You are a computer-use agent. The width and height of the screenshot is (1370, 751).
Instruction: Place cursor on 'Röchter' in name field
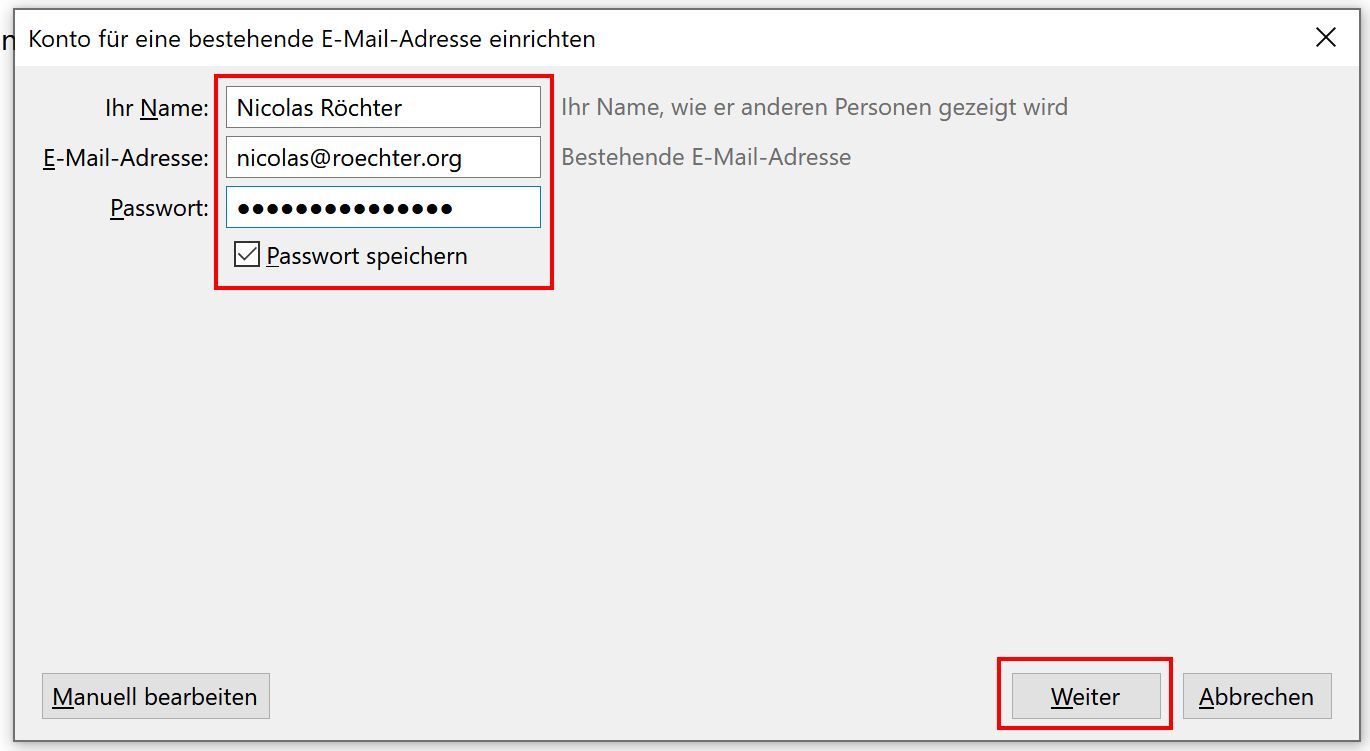pos(361,108)
